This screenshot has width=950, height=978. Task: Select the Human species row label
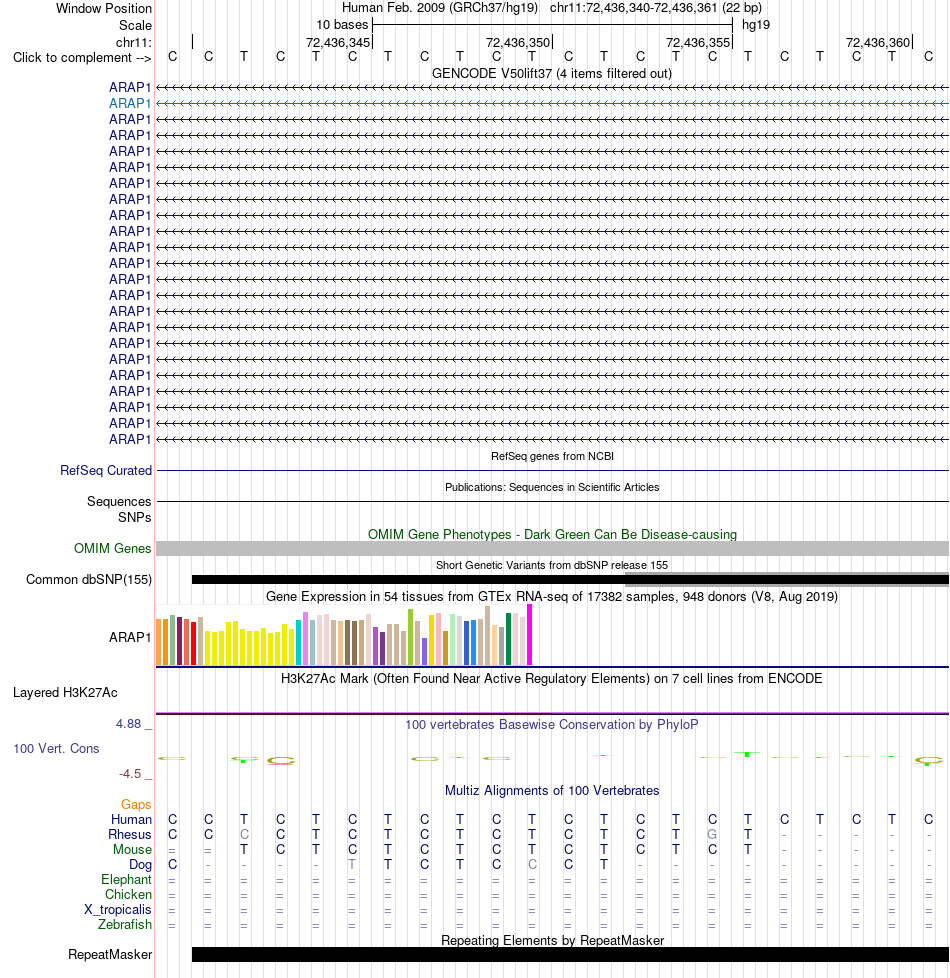131,820
